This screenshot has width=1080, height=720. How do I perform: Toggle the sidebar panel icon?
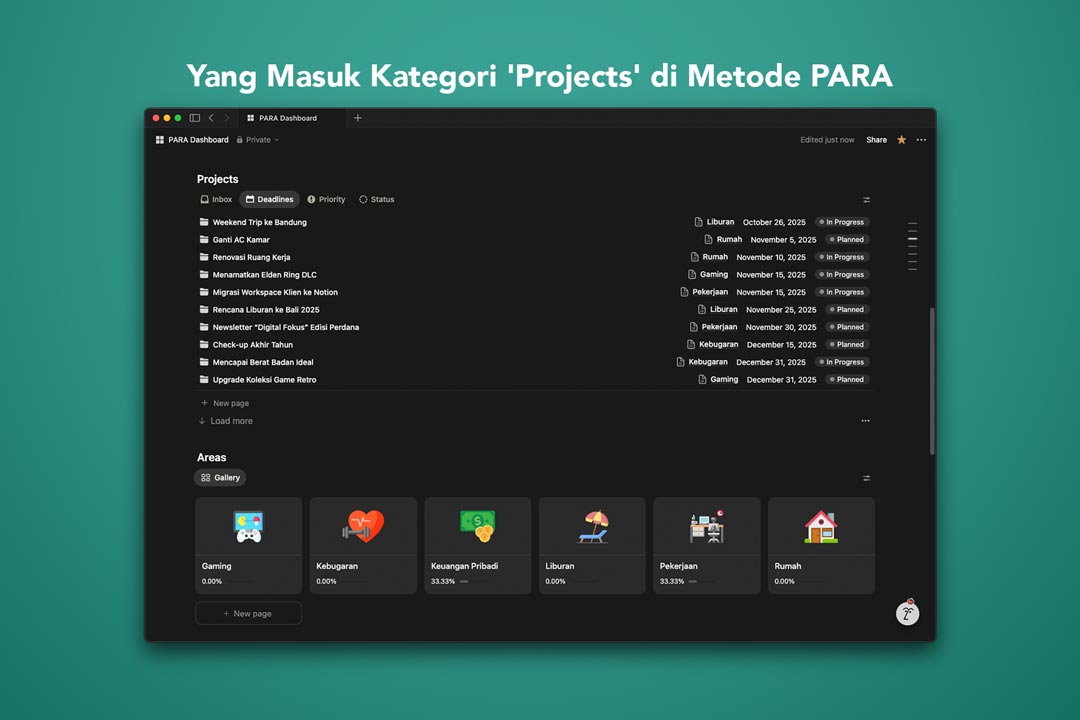pos(194,118)
